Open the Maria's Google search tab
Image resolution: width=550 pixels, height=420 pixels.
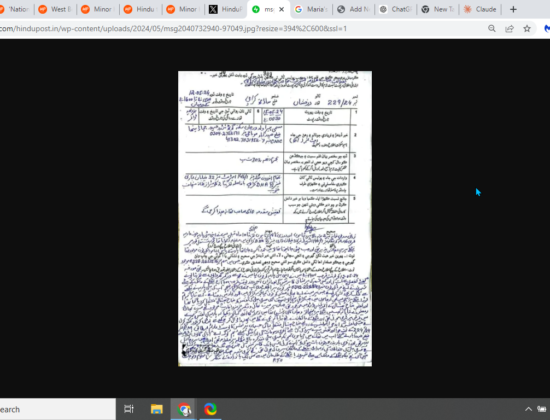311,9
